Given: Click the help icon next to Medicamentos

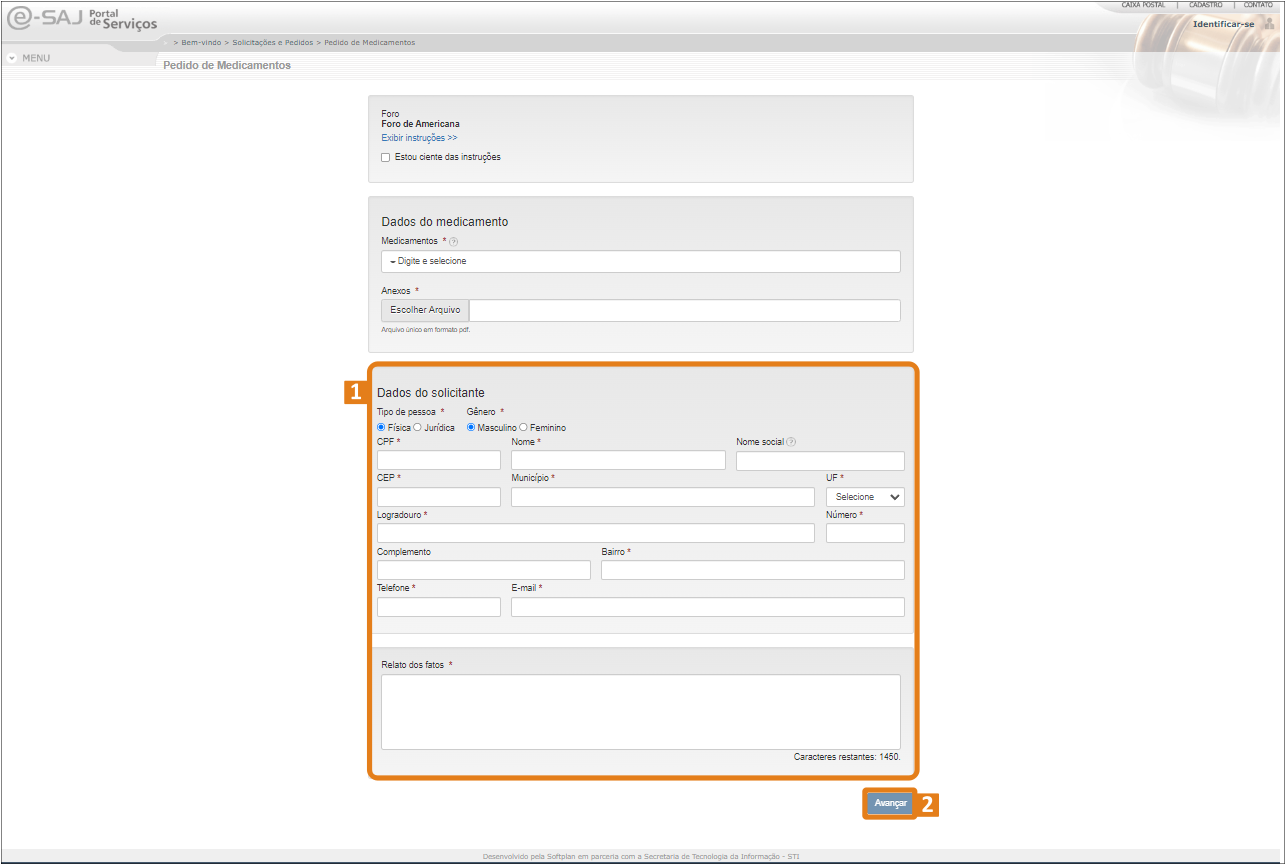Looking at the screenshot, I should click(453, 242).
